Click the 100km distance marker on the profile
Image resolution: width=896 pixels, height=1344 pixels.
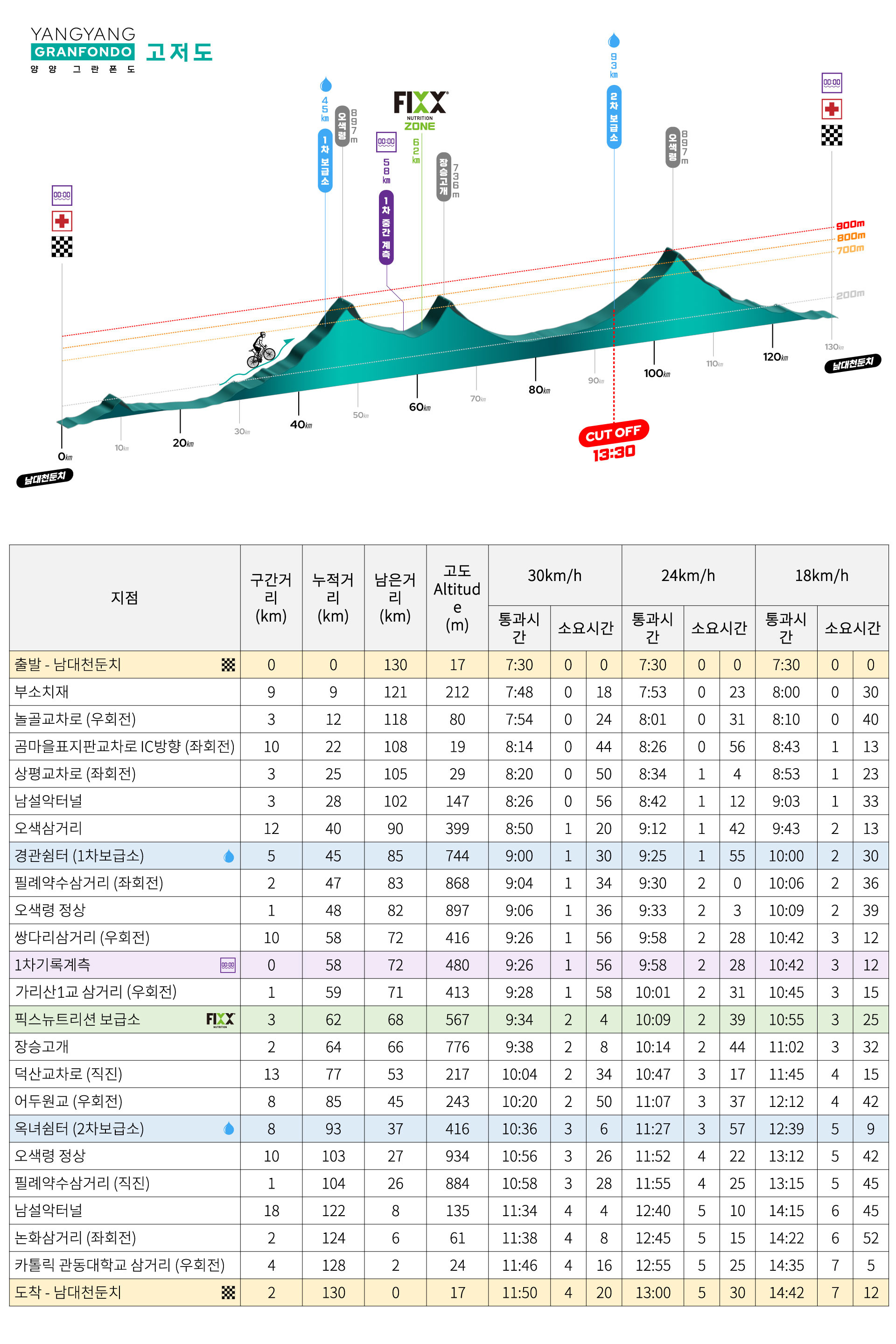pos(657,373)
